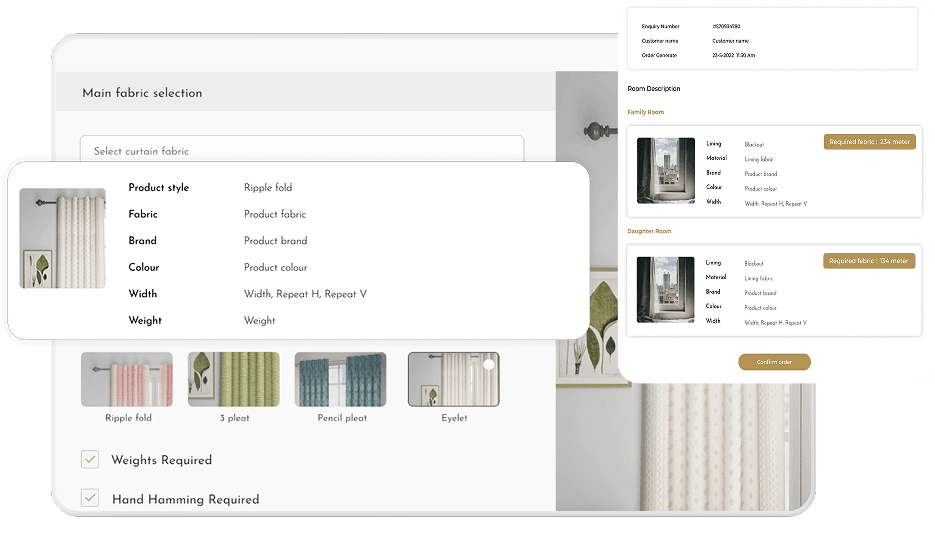
Task: Open the Select curtain fabric dropdown
Action: tap(301, 151)
